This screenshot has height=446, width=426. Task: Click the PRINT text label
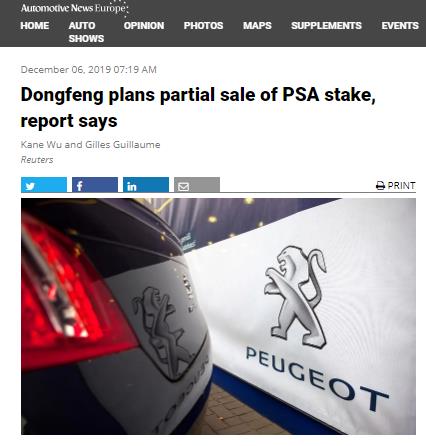401,186
